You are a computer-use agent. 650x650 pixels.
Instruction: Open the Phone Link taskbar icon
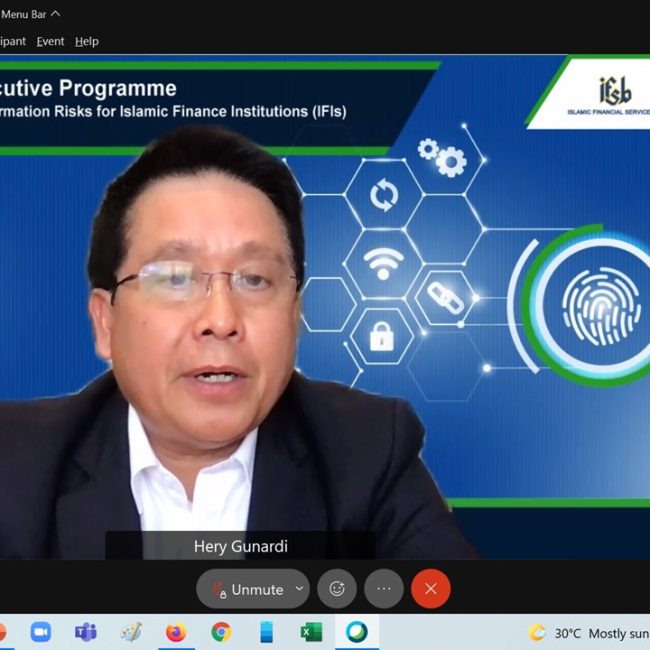coord(266,632)
